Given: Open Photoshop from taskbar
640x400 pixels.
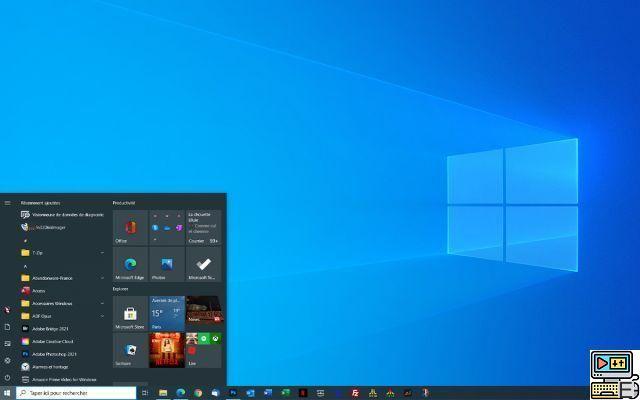Looking at the screenshot, I should pos(233,393).
